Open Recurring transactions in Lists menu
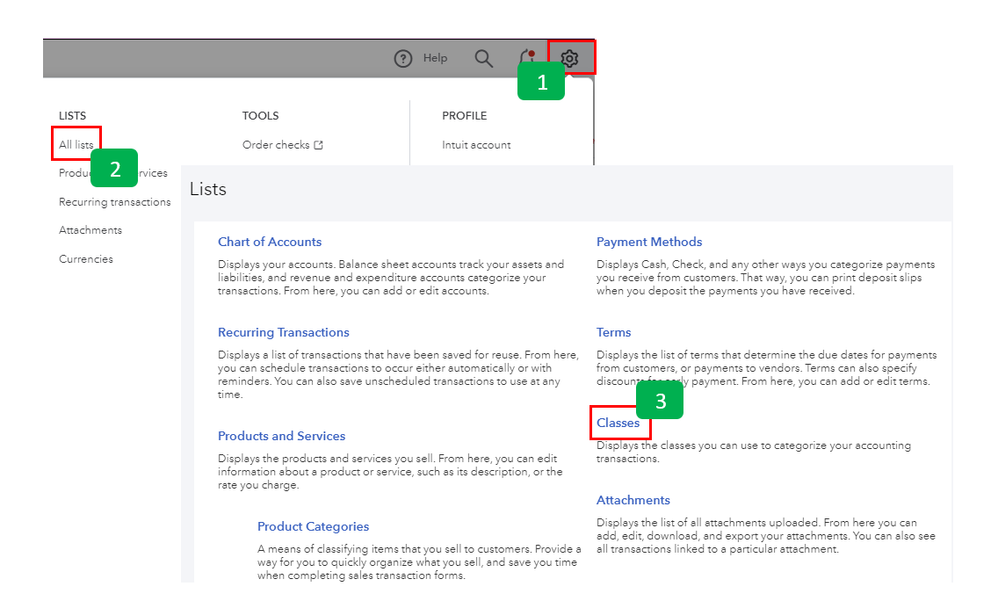 pyautogui.click(x=114, y=202)
